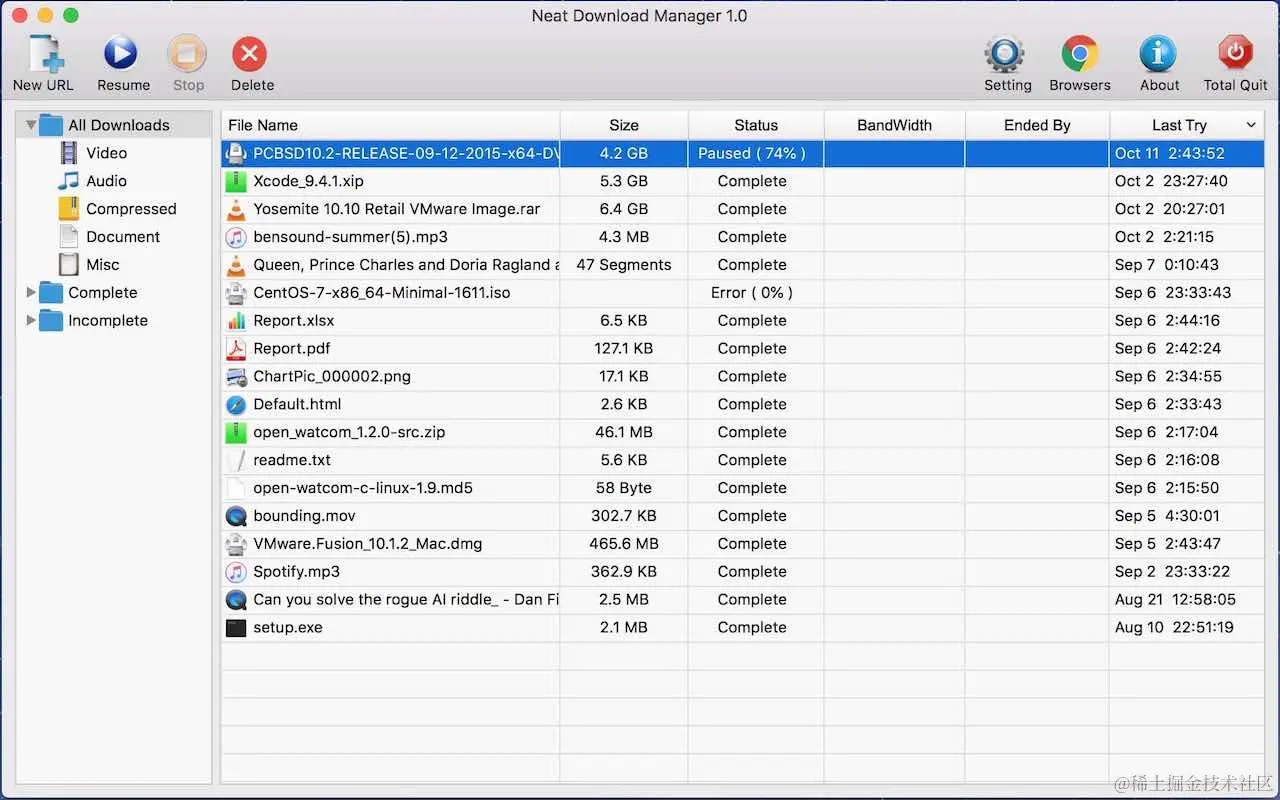Collapse the All Downloads tree node
Image resolution: width=1280 pixels, height=800 pixels.
pyautogui.click(x=31, y=125)
